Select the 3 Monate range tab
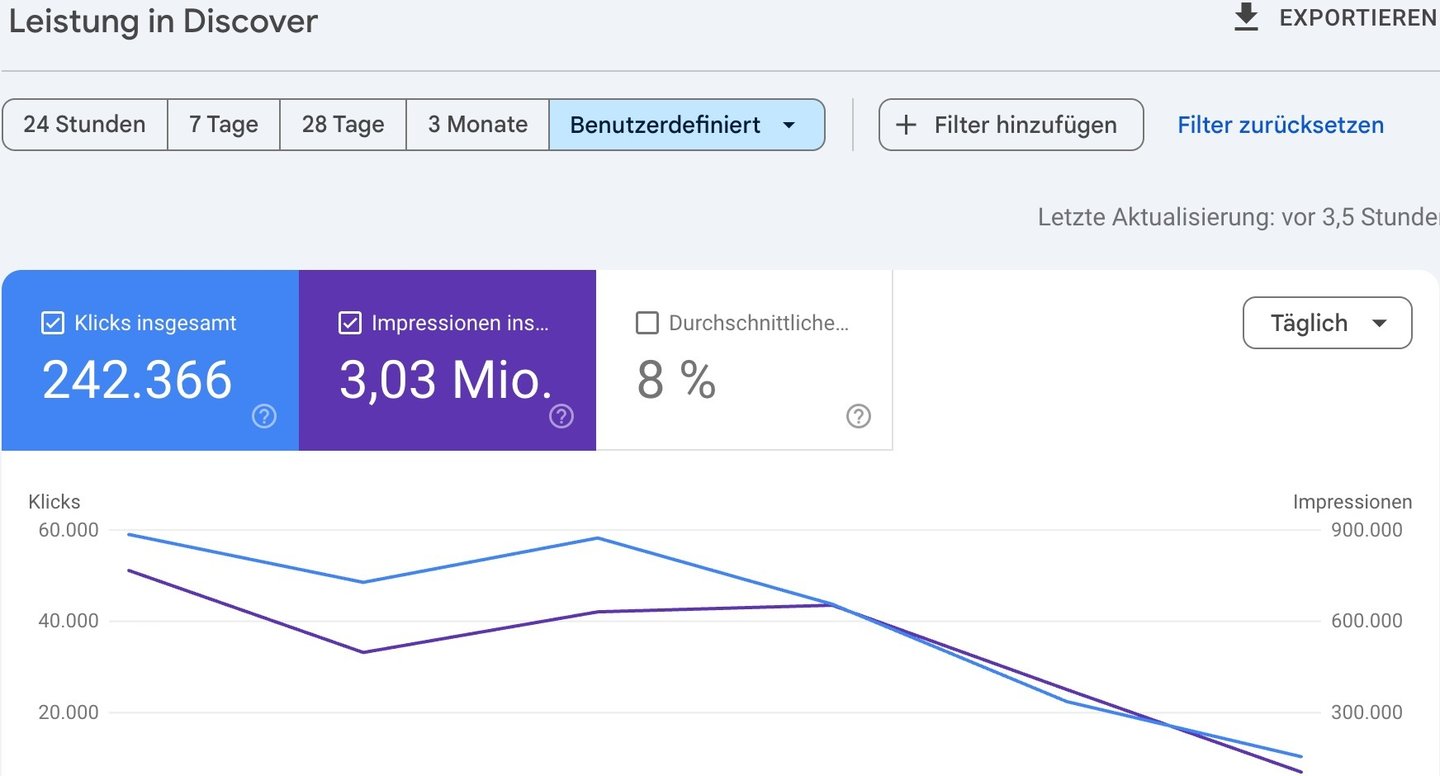The image size is (1440, 776). 477,125
